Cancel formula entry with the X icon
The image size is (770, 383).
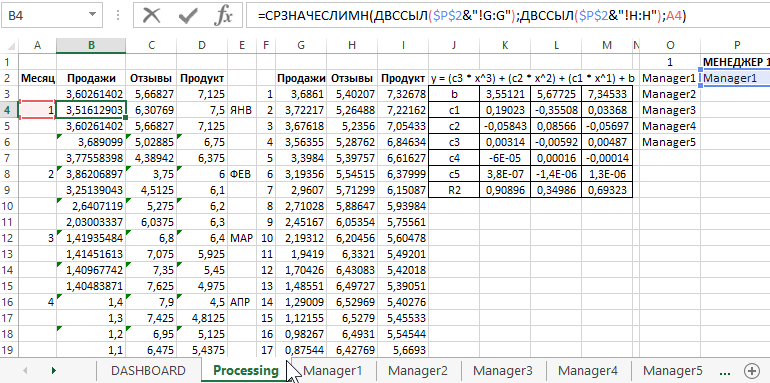coord(152,16)
